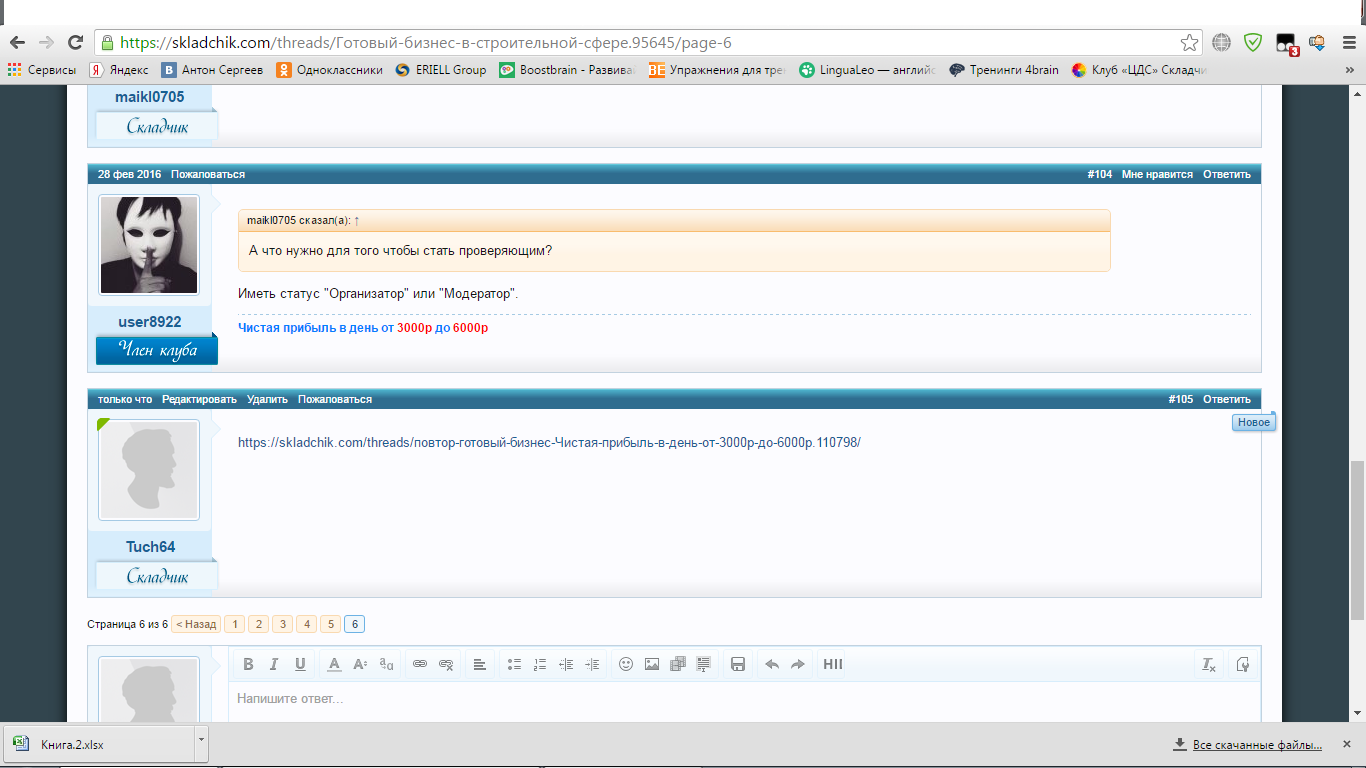The width and height of the screenshot is (1366, 768).
Task: Apply italic formatting in reply editor
Action: click(x=274, y=664)
